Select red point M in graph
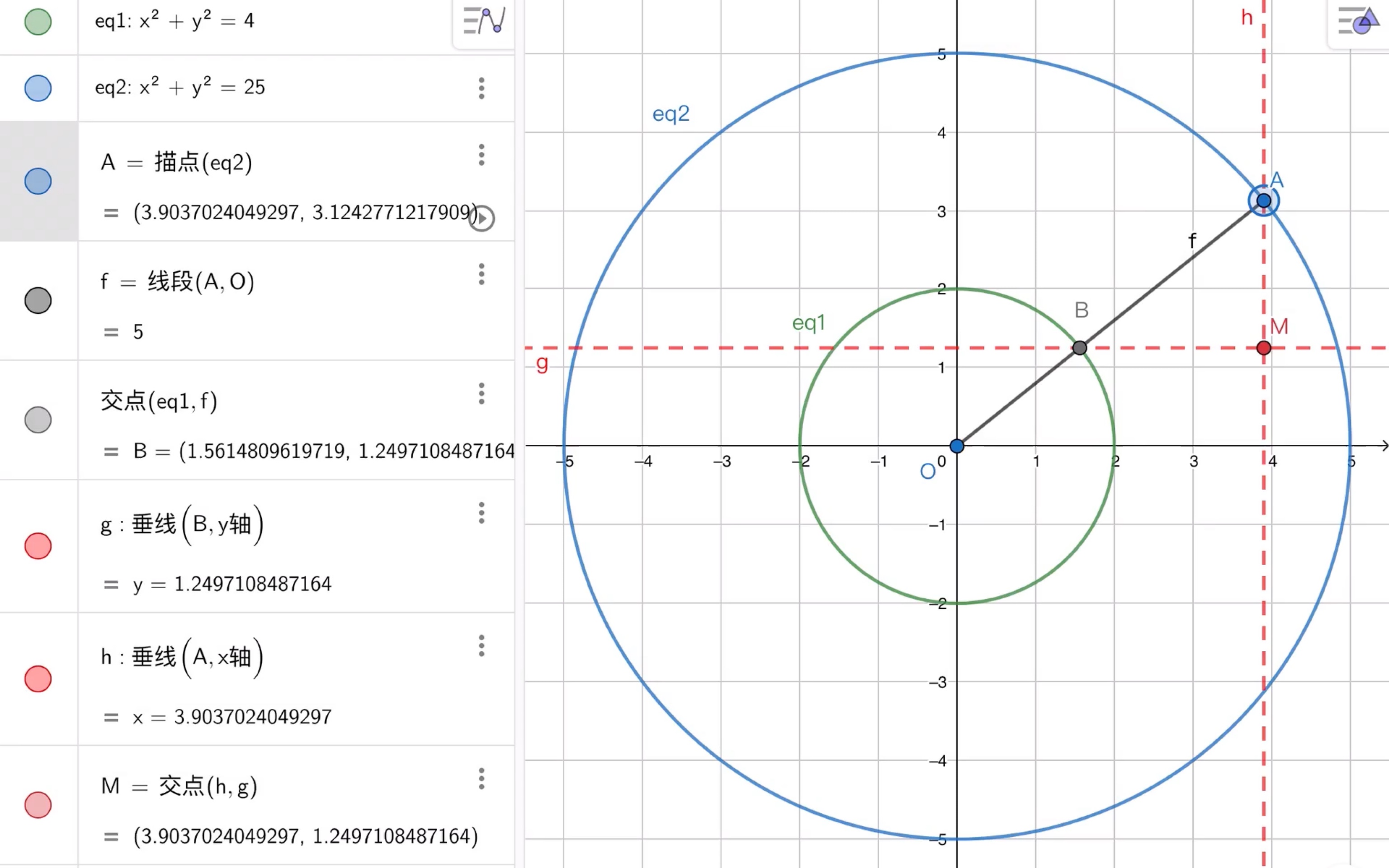1389x868 pixels. [1263, 348]
